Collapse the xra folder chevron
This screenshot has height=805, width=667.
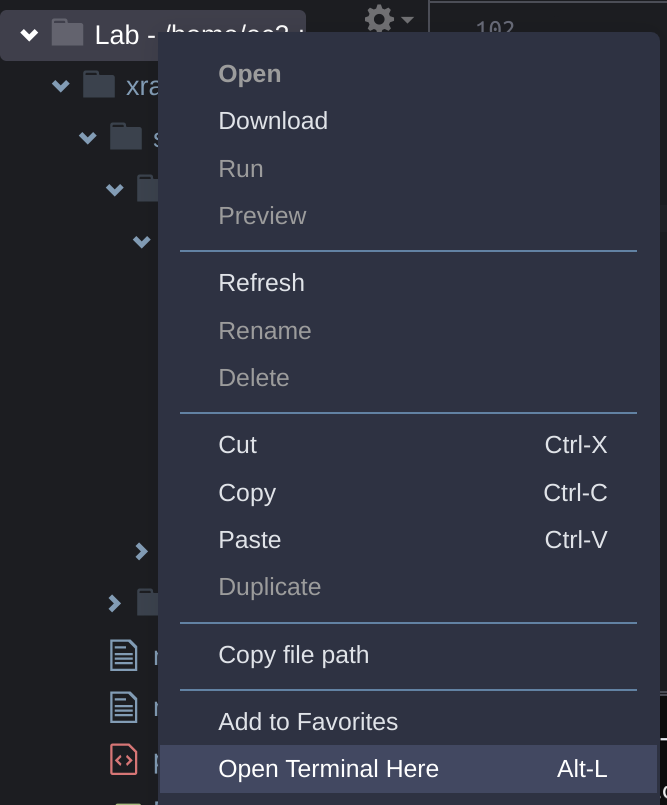pyautogui.click(x=60, y=85)
